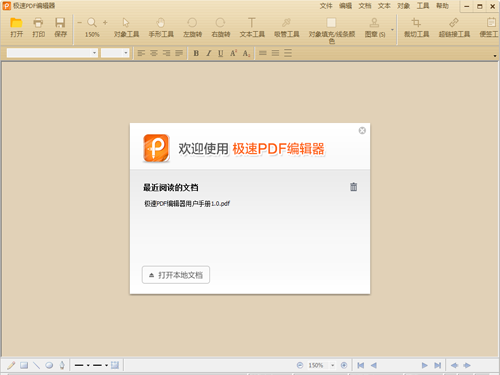Toggle subscript formatting
This screenshot has width=500, height=375.
pos(246,53)
